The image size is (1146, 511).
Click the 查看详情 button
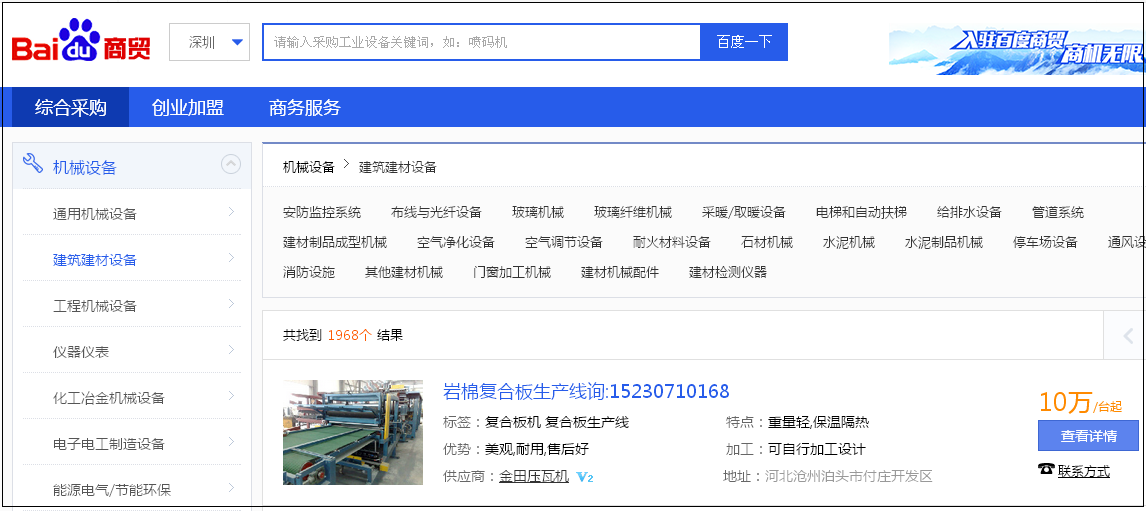1088,436
